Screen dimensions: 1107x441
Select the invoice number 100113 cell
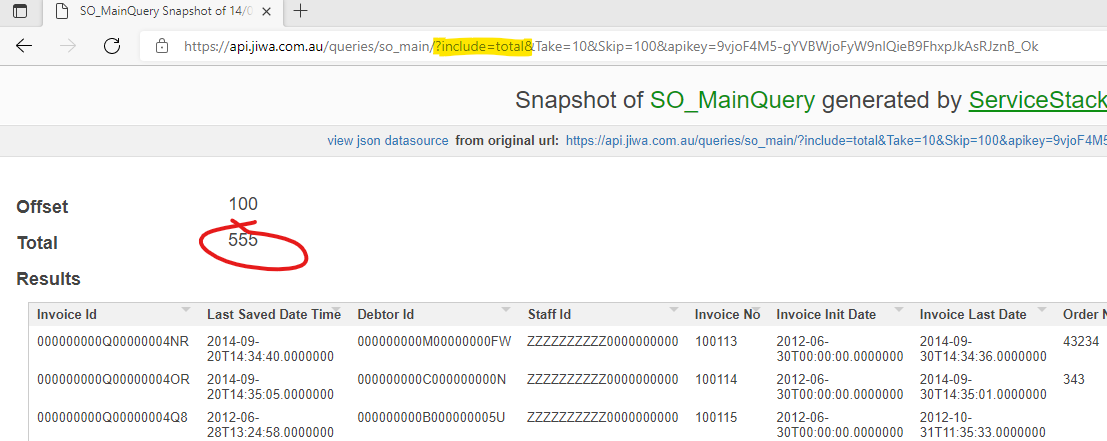tap(716, 341)
